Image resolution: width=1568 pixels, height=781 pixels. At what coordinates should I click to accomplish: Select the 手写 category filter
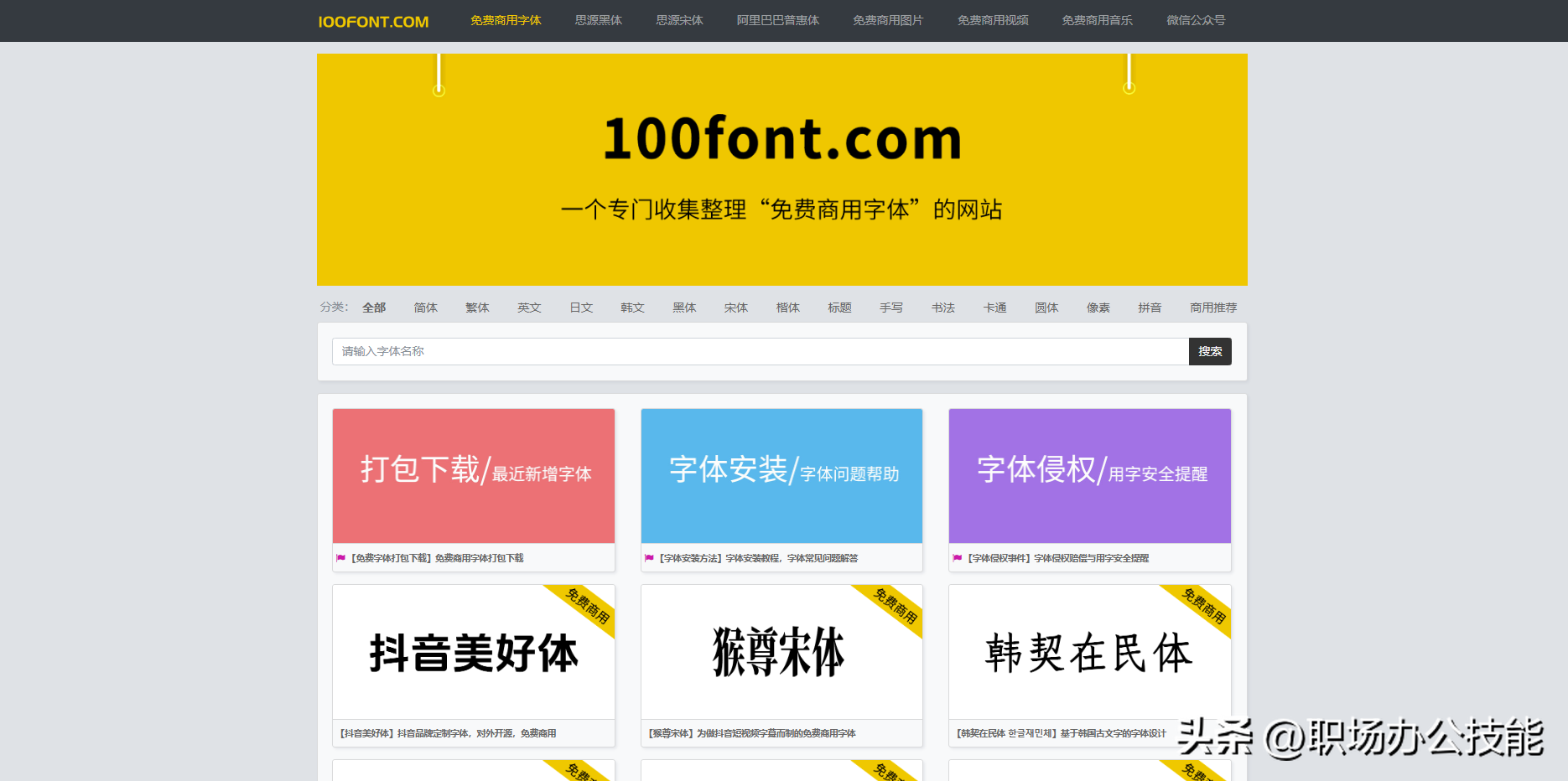[x=891, y=308]
